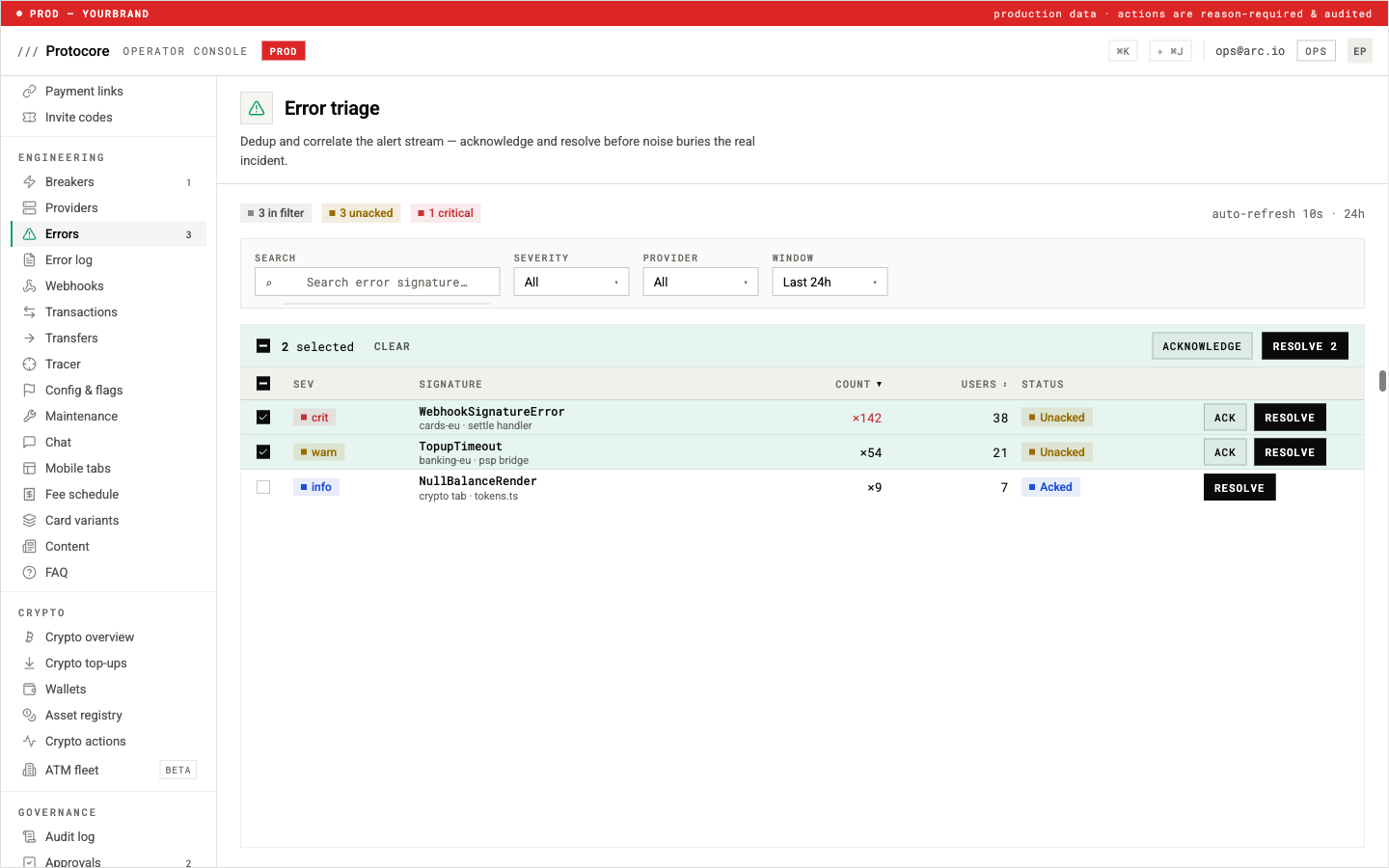Click the Content newspaper icon

click(30, 547)
